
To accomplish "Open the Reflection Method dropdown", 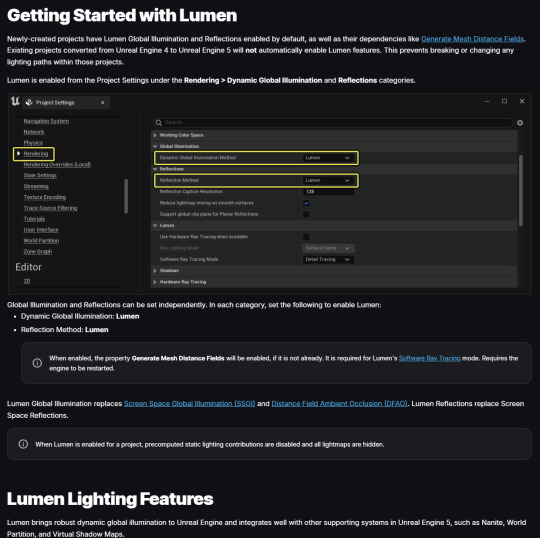I will click(x=328, y=180).
